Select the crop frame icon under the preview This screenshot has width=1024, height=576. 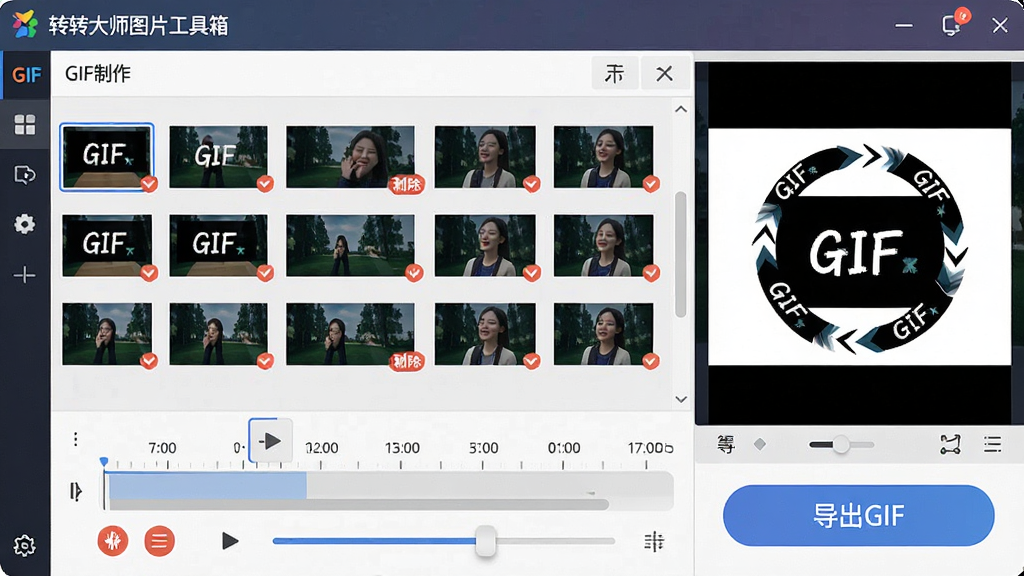[950, 445]
